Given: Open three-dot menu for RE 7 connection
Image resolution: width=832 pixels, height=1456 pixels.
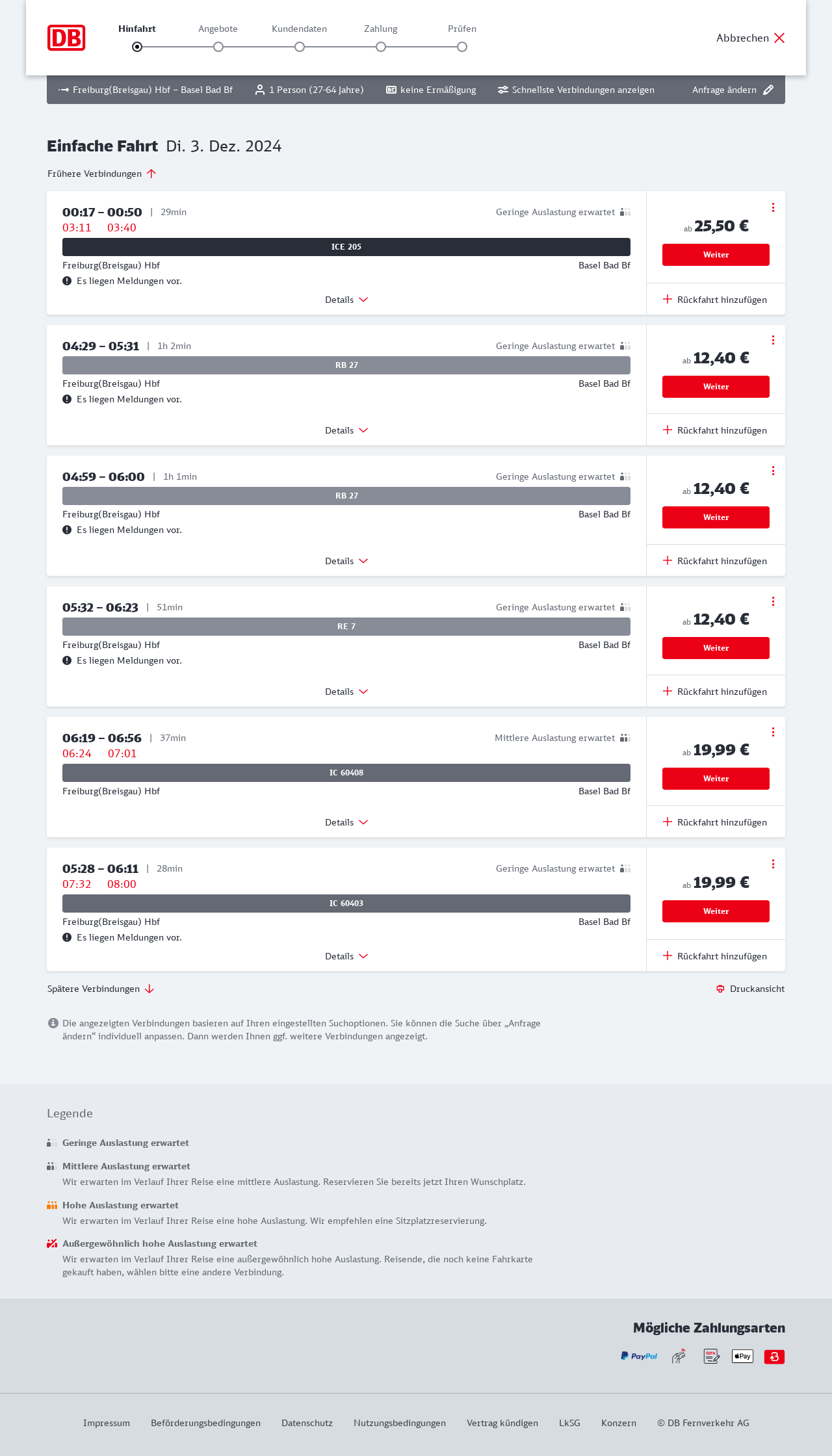Looking at the screenshot, I should coord(773,601).
